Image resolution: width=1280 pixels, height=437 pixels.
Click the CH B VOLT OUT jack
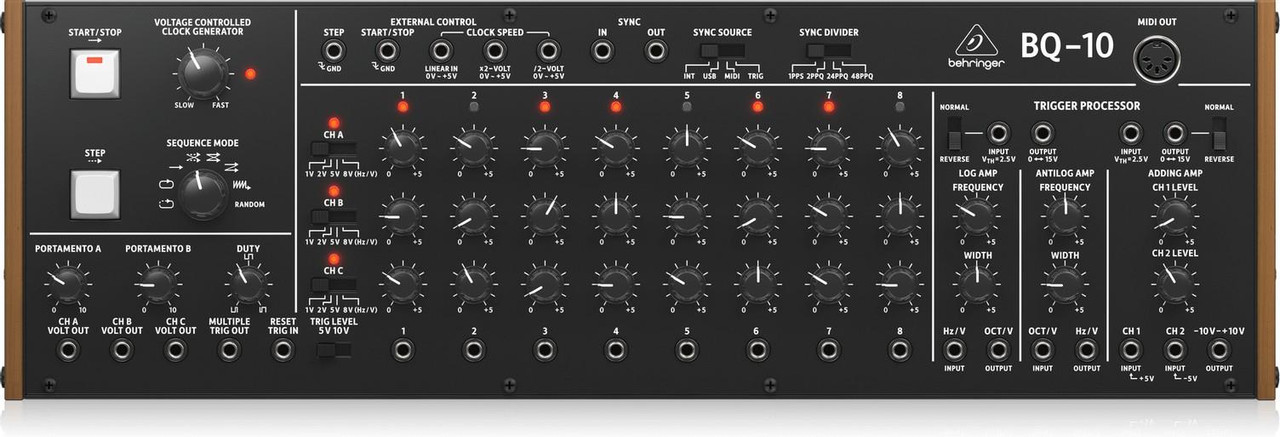click(122, 350)
